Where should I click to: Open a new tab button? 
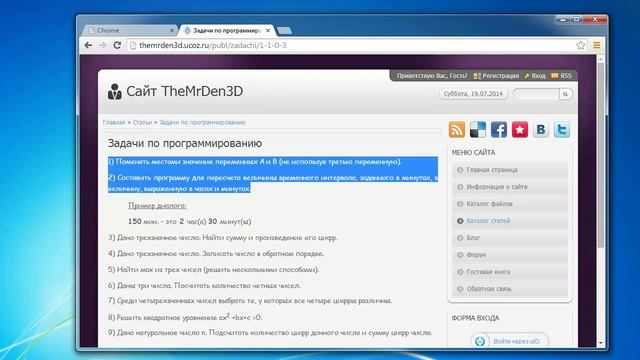284,31
